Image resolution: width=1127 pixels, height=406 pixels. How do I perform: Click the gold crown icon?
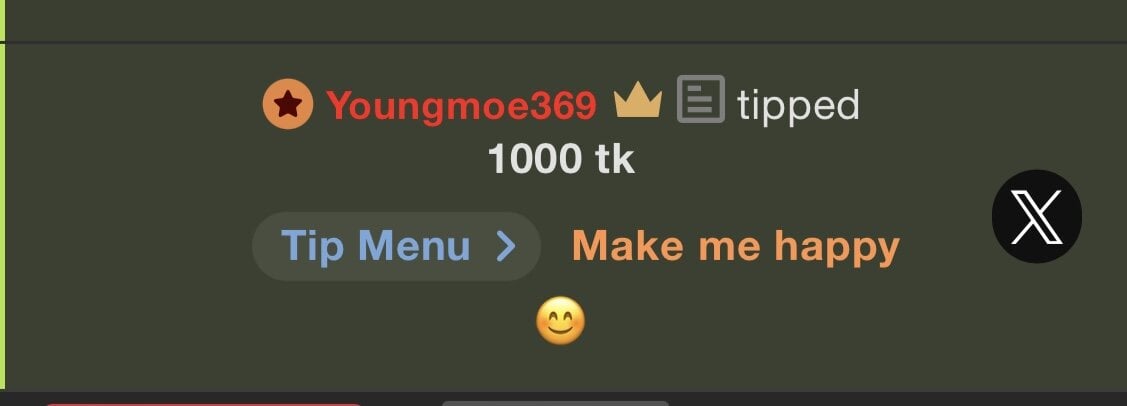tap(638, 100)
